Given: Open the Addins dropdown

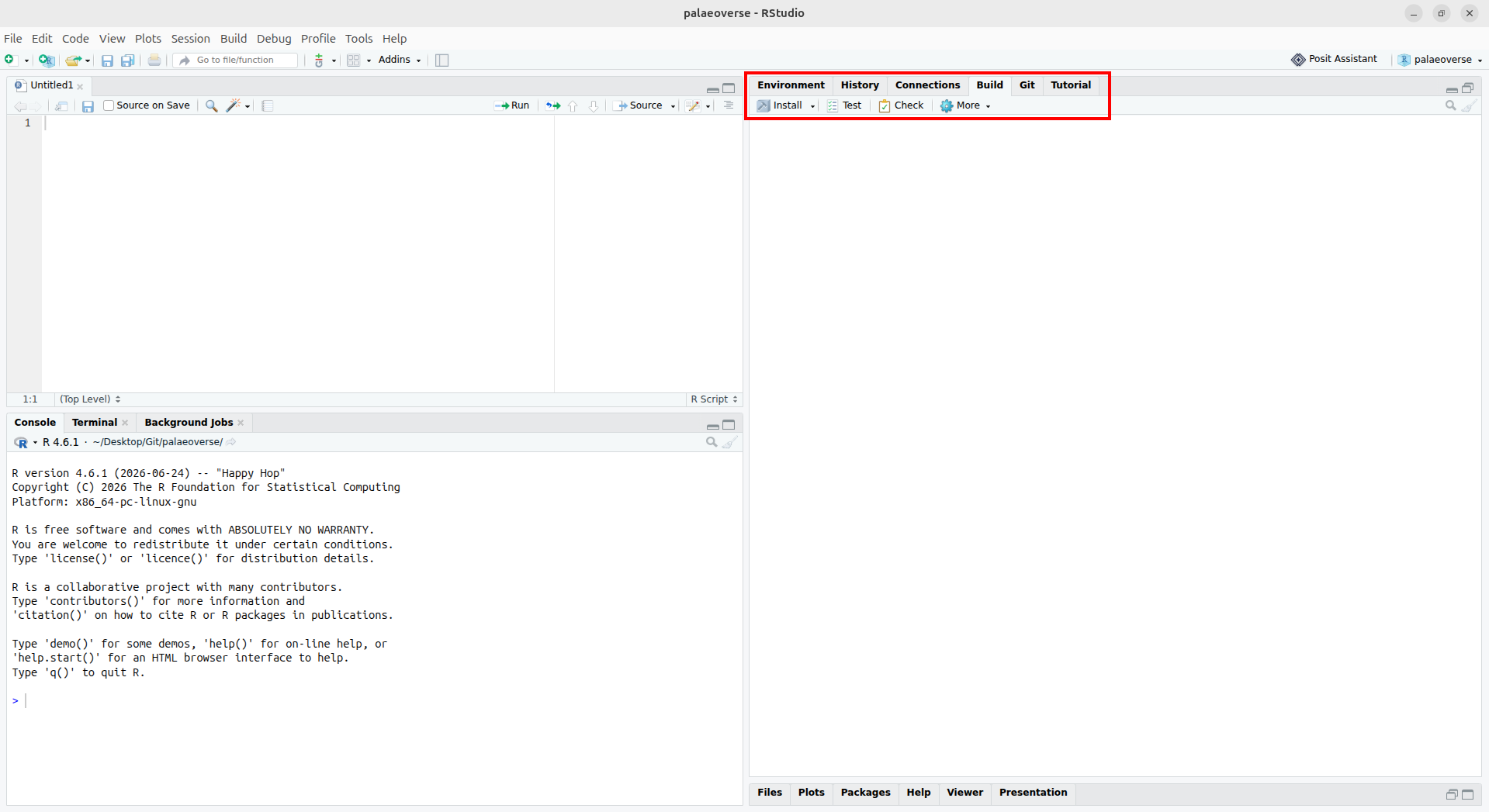Looking at the screenshot, I should coord(400,60).
